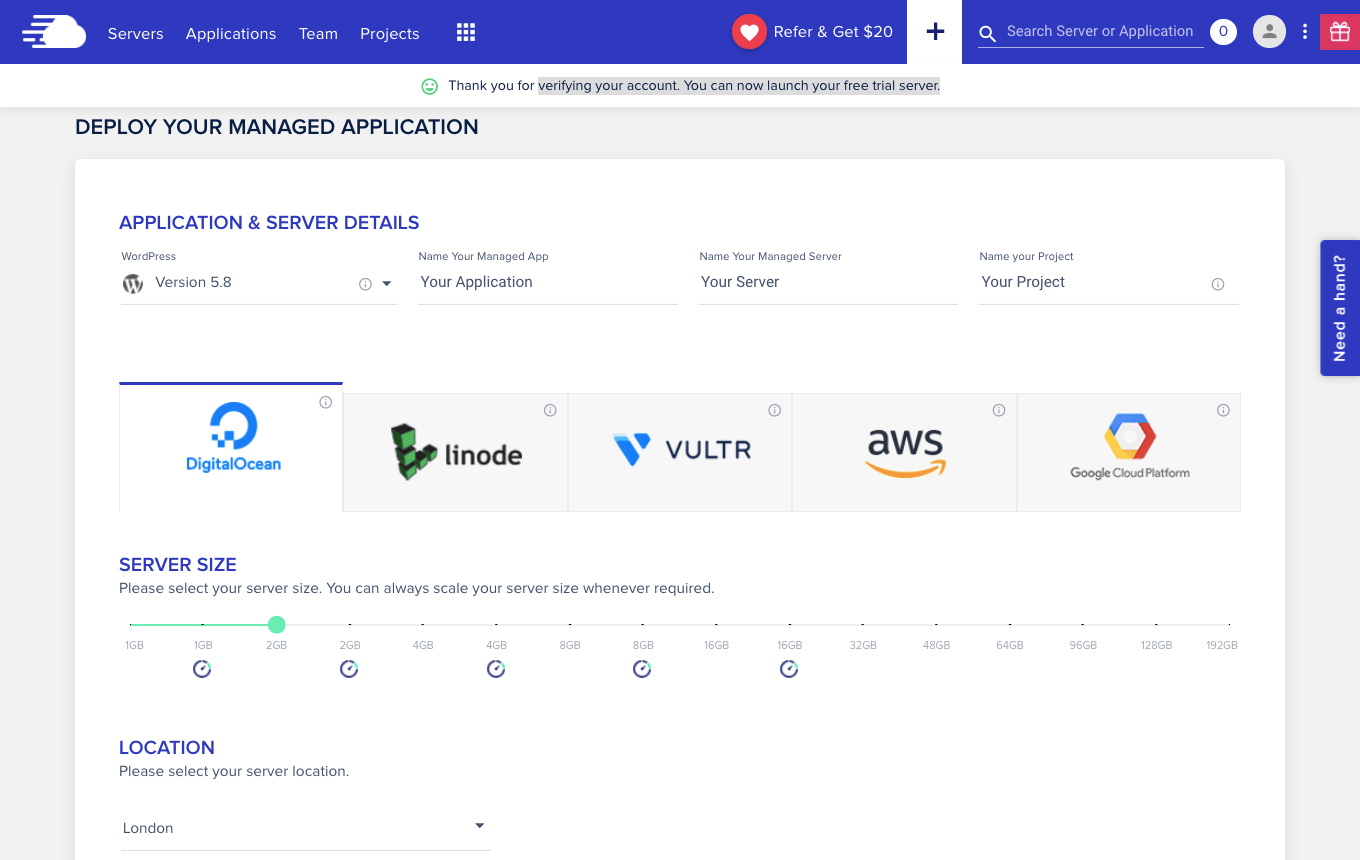Open the Projects menu
Viewport: 1360px width, 860px height.
[390, 33]
